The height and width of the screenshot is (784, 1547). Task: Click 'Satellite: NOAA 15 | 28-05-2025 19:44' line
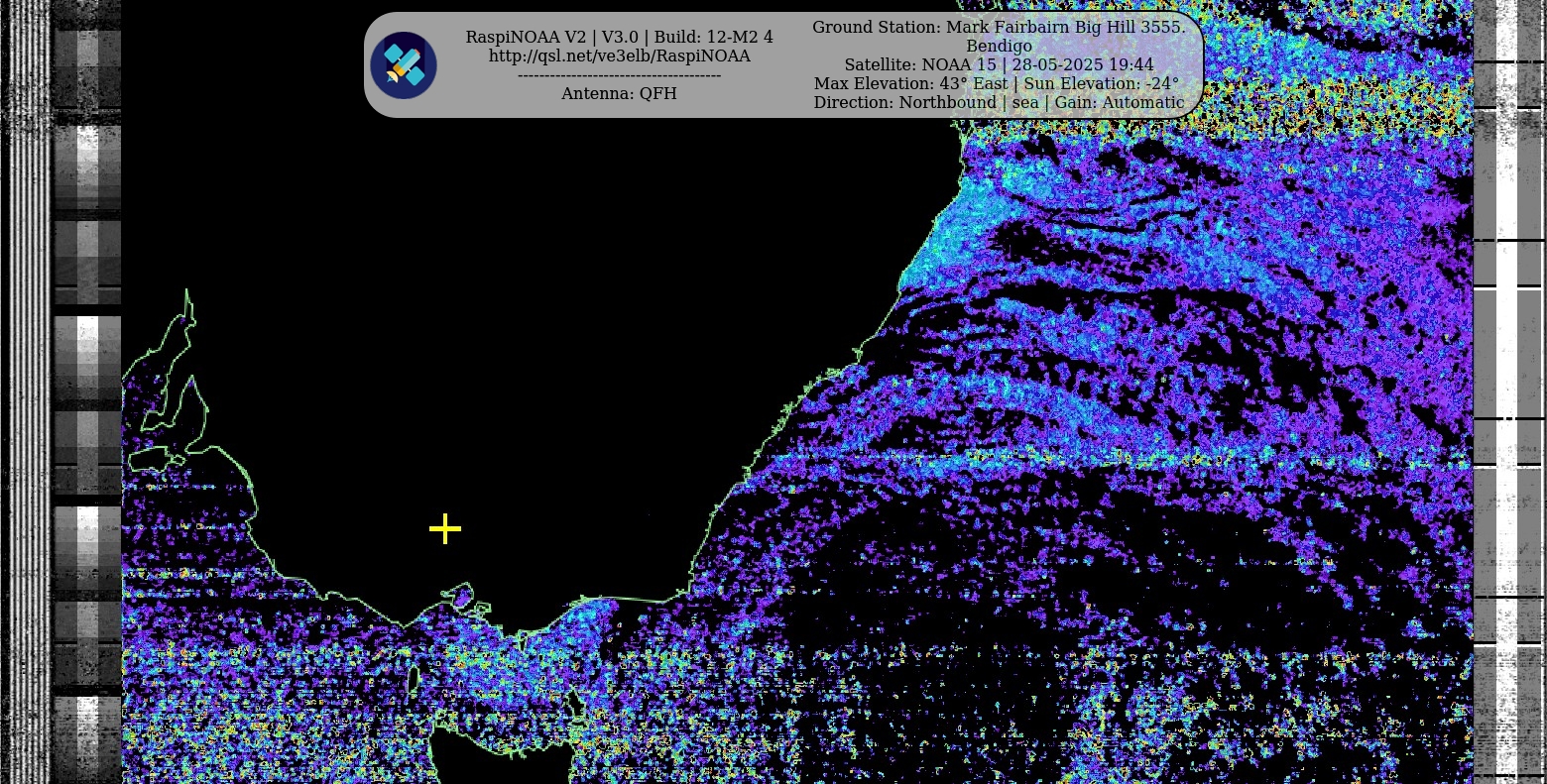point(999,65)
